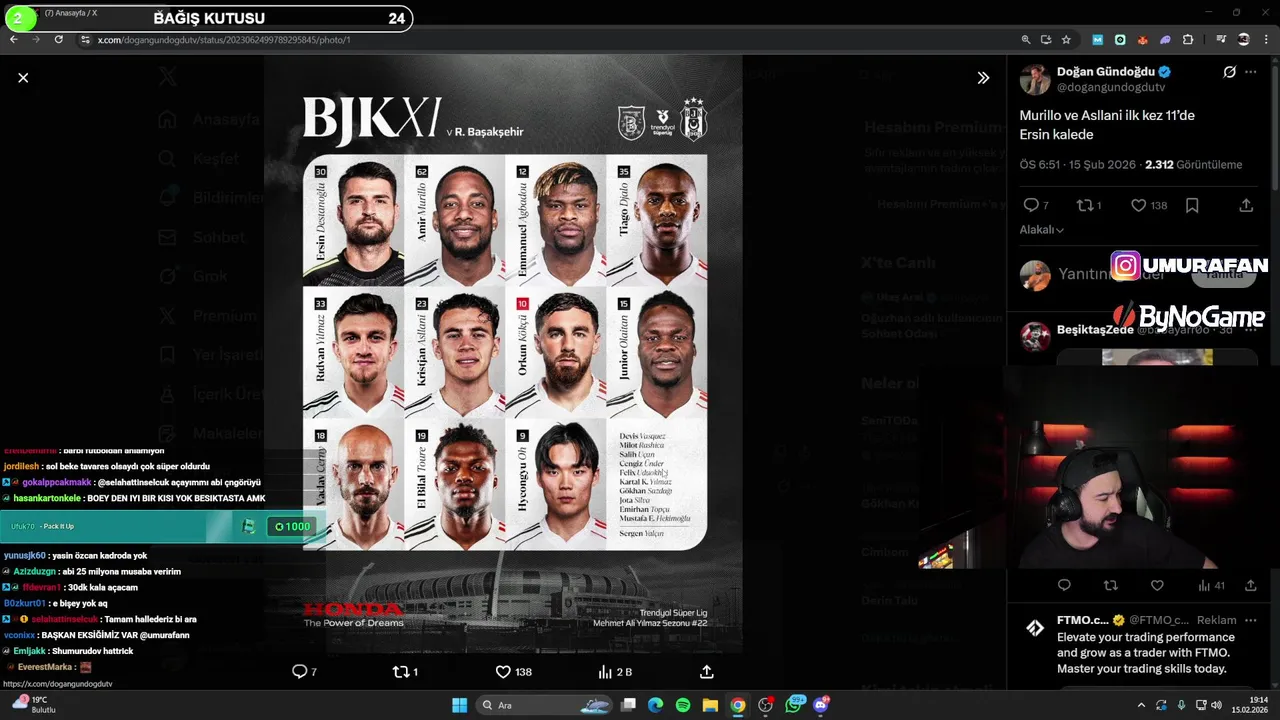View analytics icon showing 2 B below photo

pyautogui.click(x=615, y=672)
